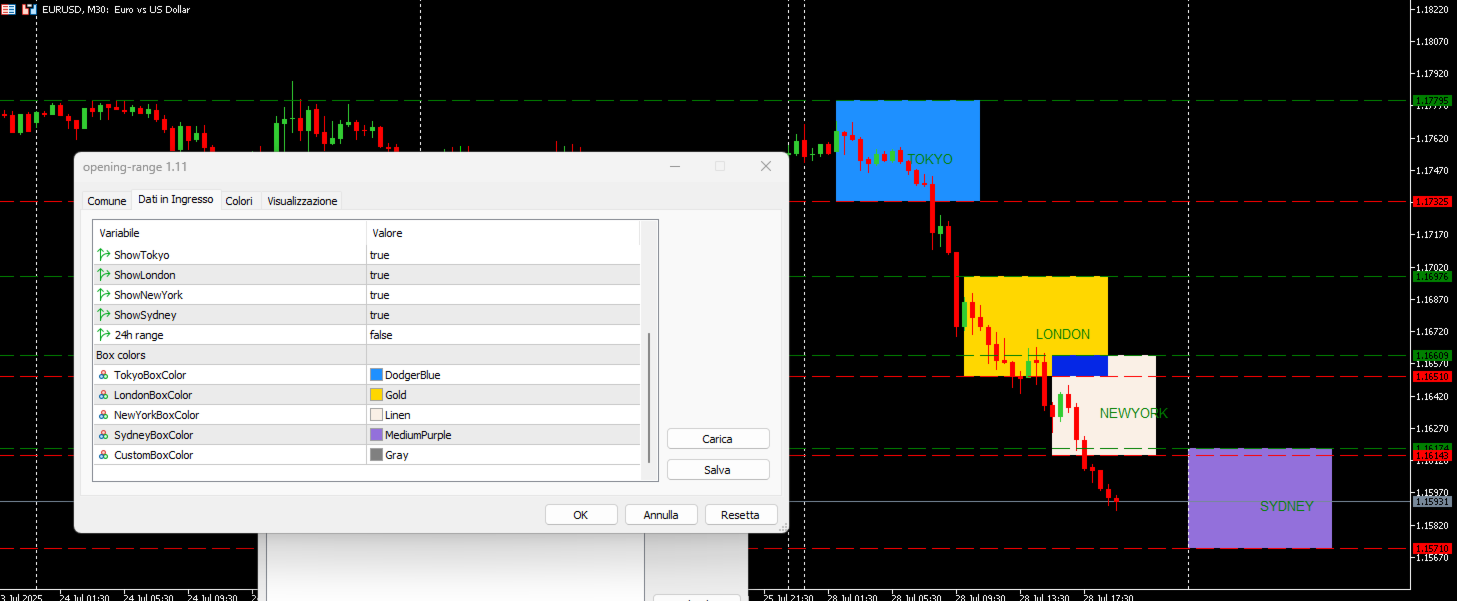Select the ShowNewYork variable name
This screenshot has width=1457, height=601.
click(x=149, y=295)
